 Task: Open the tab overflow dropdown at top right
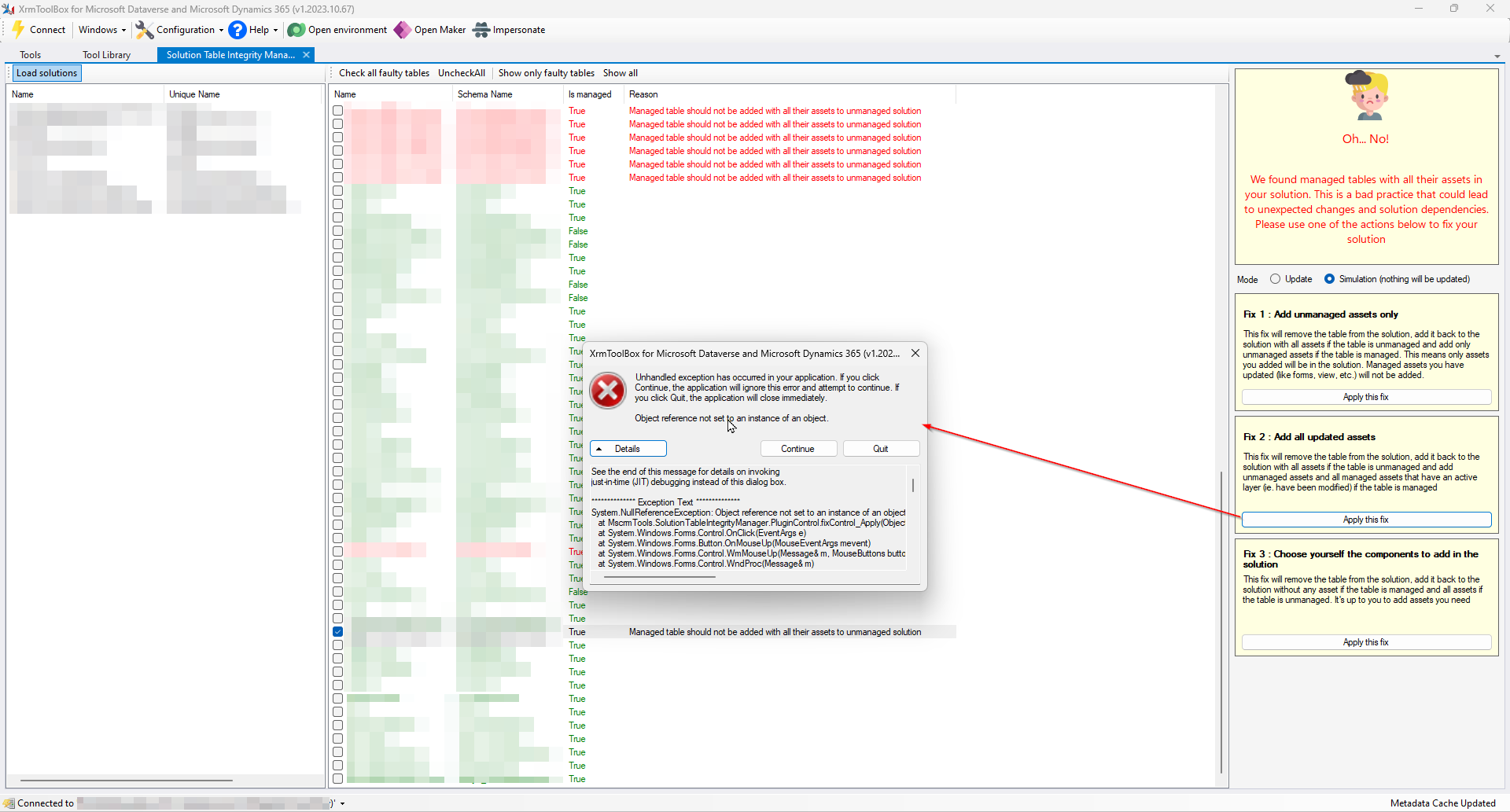pyautogui.click(x=1497, y=55)
